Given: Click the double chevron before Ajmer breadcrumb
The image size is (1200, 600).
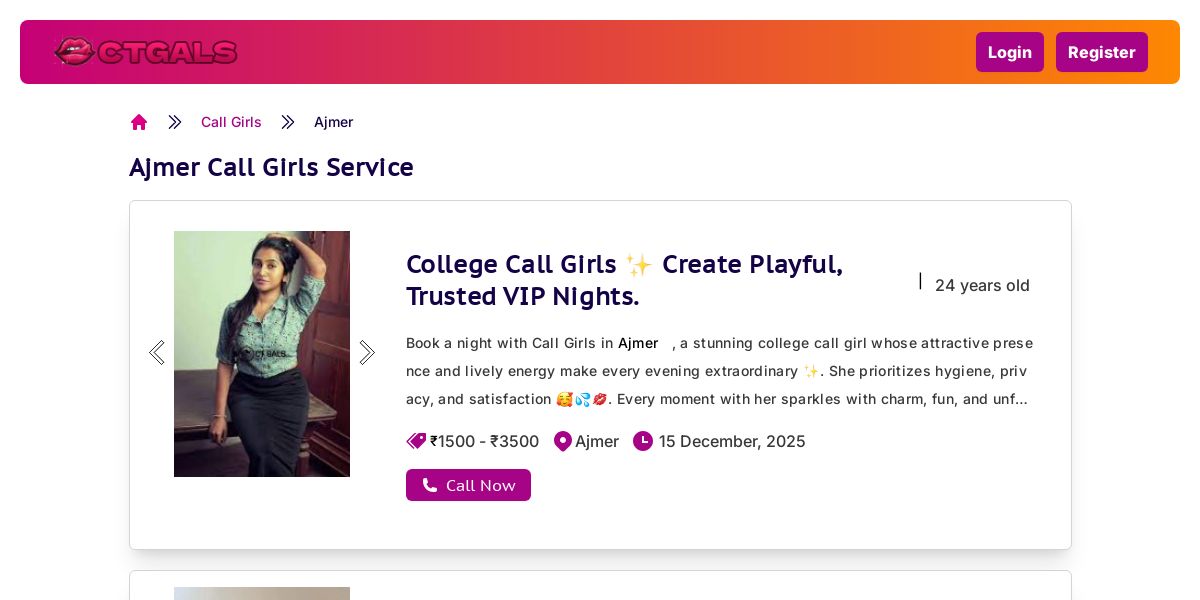Looking at the screenshot, I should [x=288, y=122].
